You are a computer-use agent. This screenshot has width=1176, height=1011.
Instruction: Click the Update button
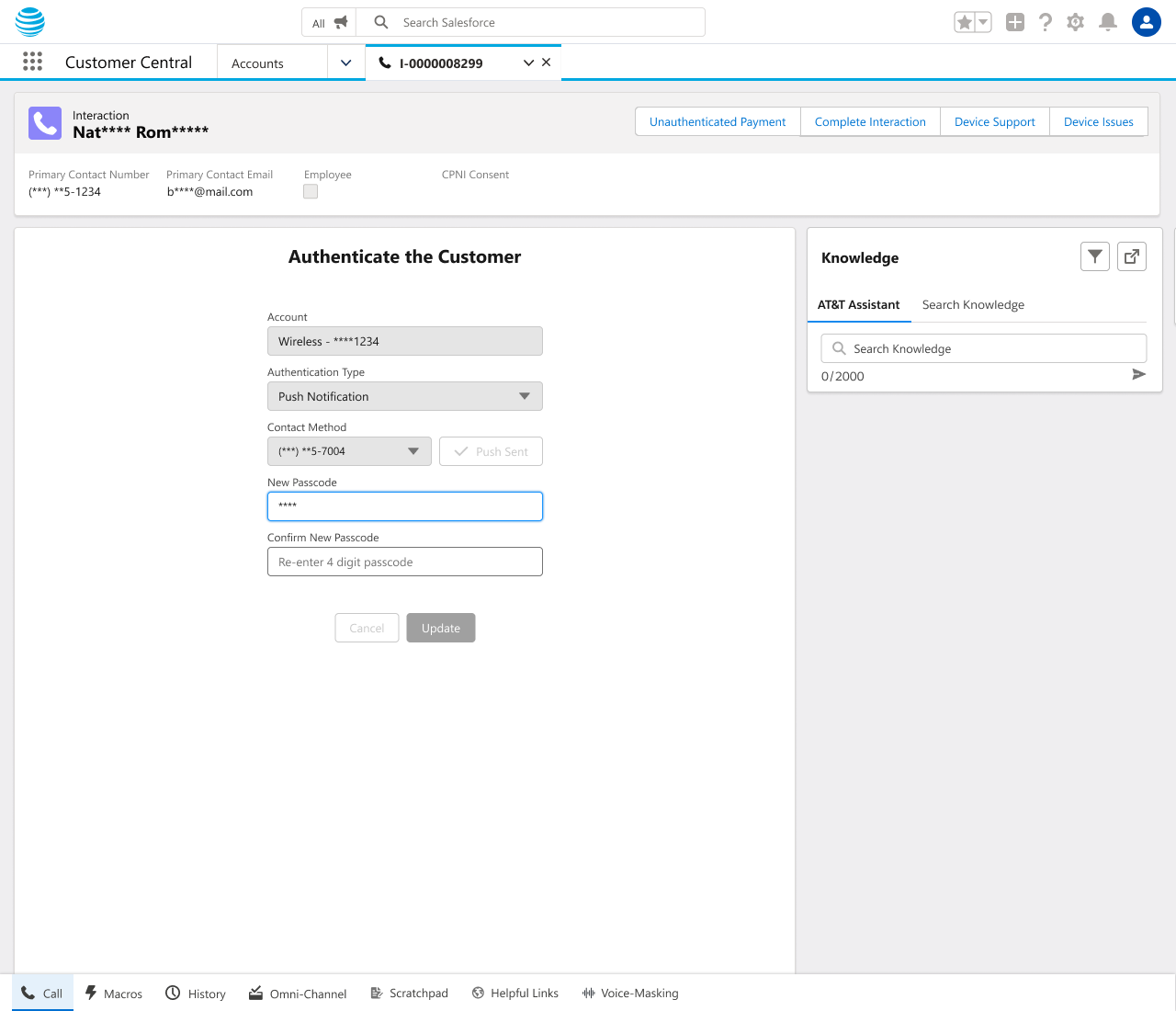(x=441, y=628)
